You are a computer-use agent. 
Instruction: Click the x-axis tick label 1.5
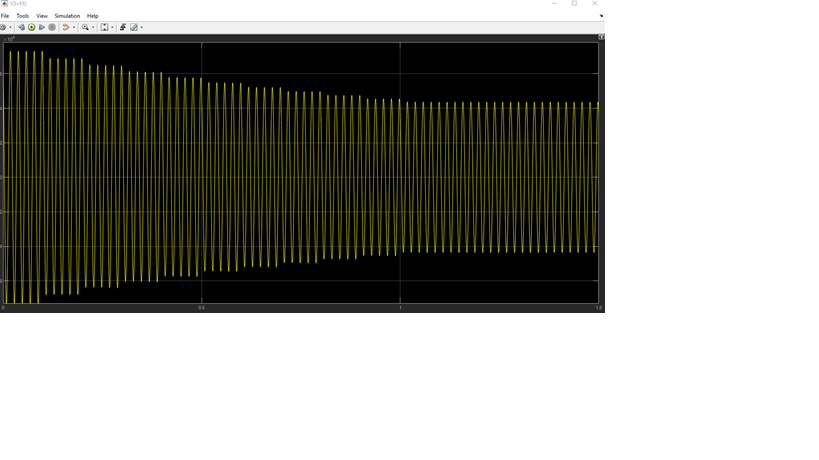pos(599,308)
